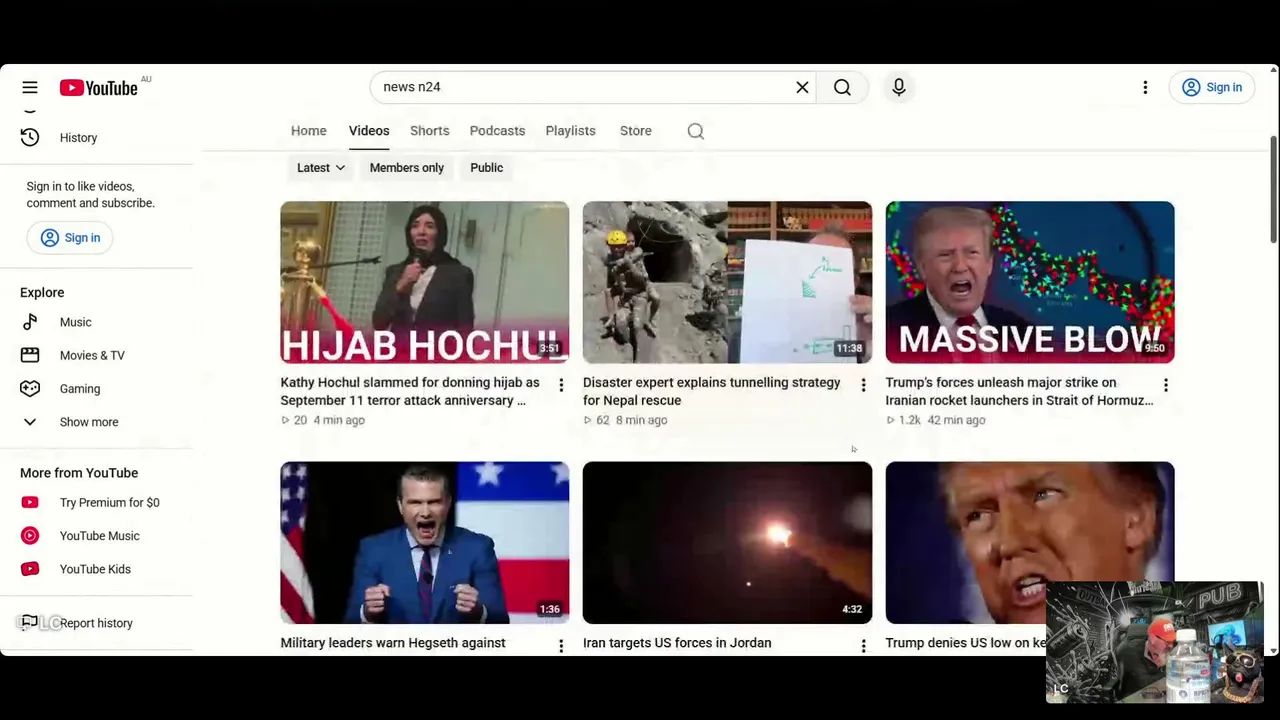The width and height of the screenshot is (1280, 720).
Task: Open options menu for Nepal rescue video
Action: [x=864, y=385]
